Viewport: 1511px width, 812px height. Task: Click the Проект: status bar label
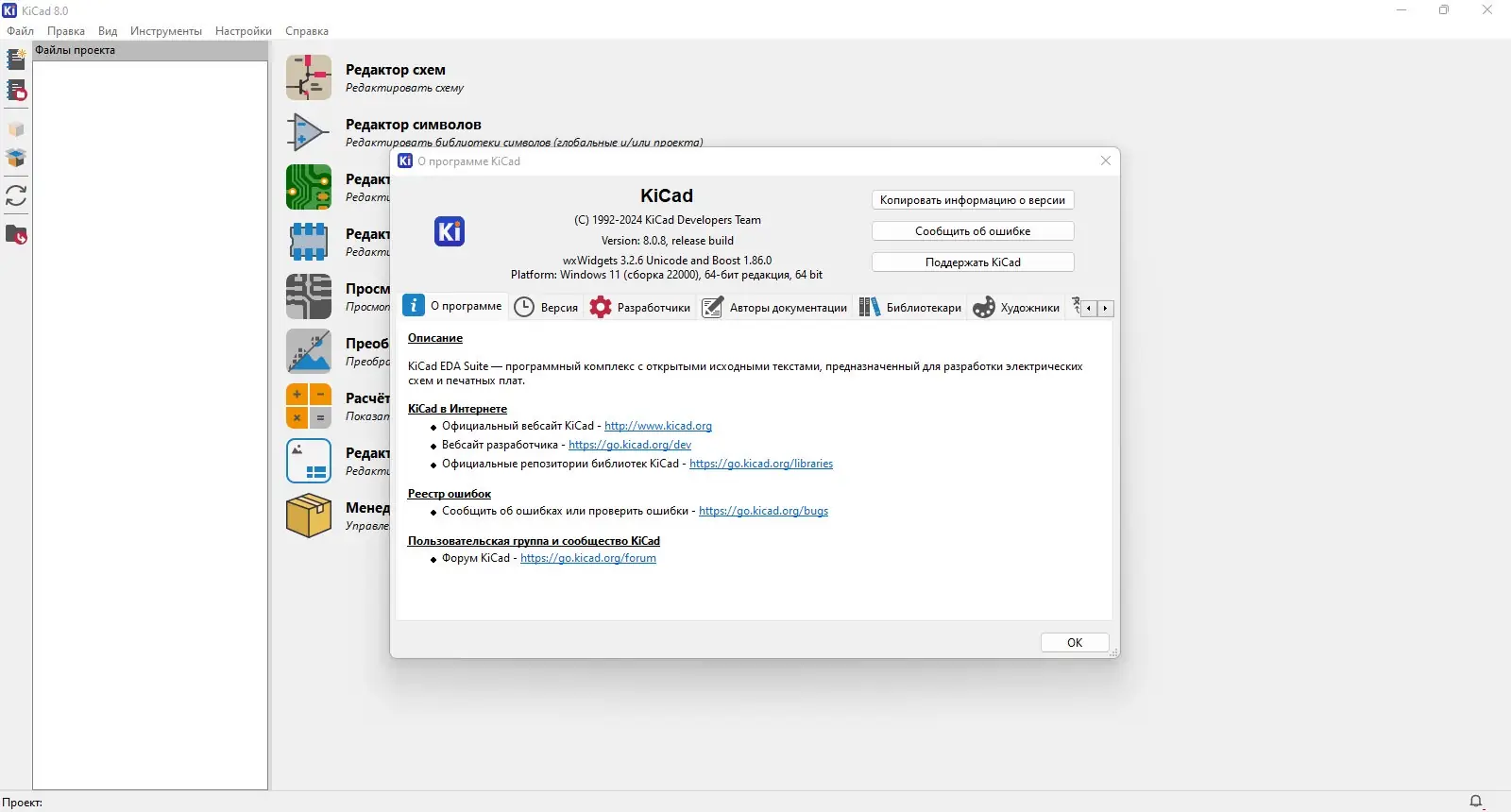[x=23, y=803]
